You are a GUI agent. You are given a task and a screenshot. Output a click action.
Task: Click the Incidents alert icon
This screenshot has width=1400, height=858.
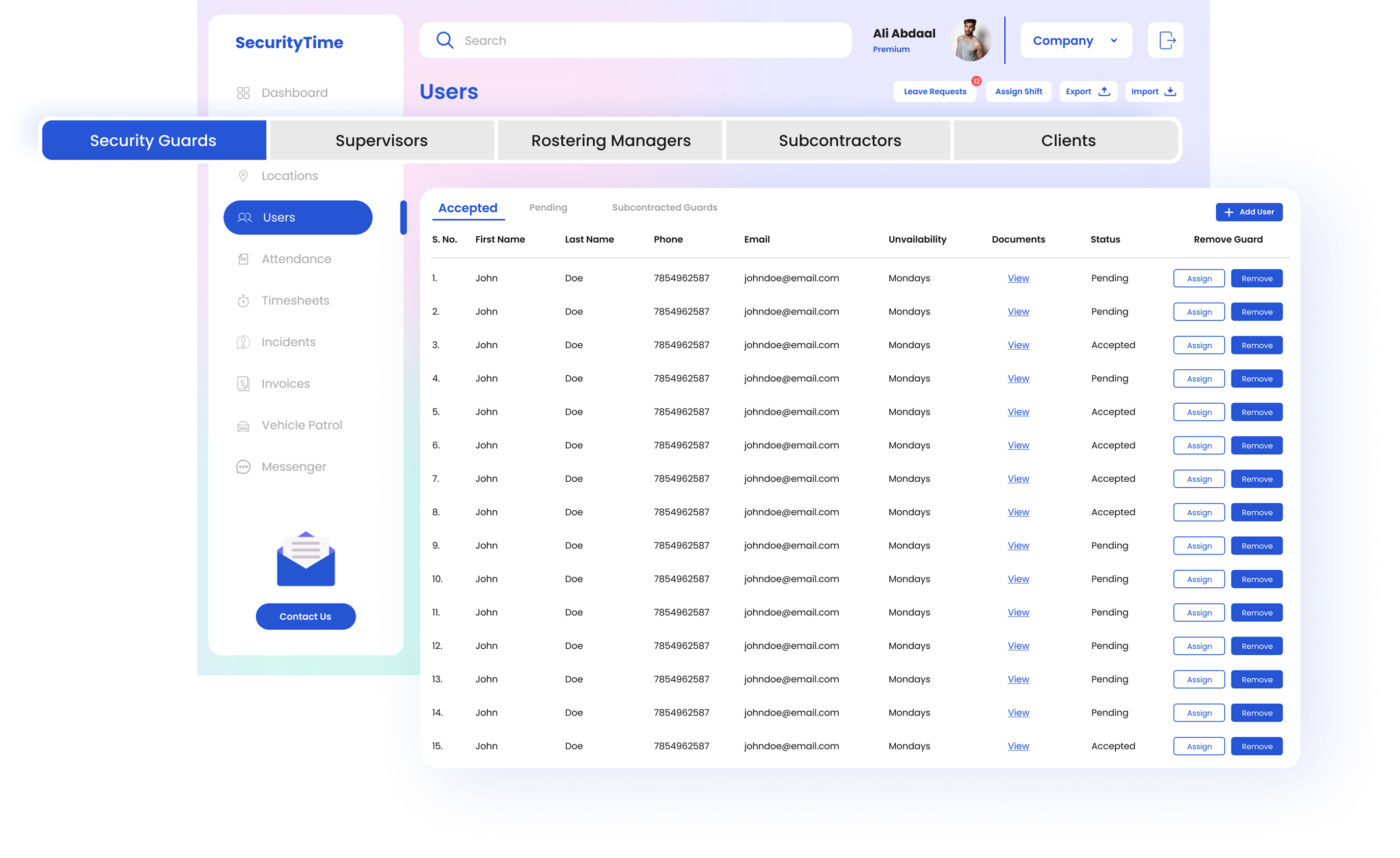243,342
